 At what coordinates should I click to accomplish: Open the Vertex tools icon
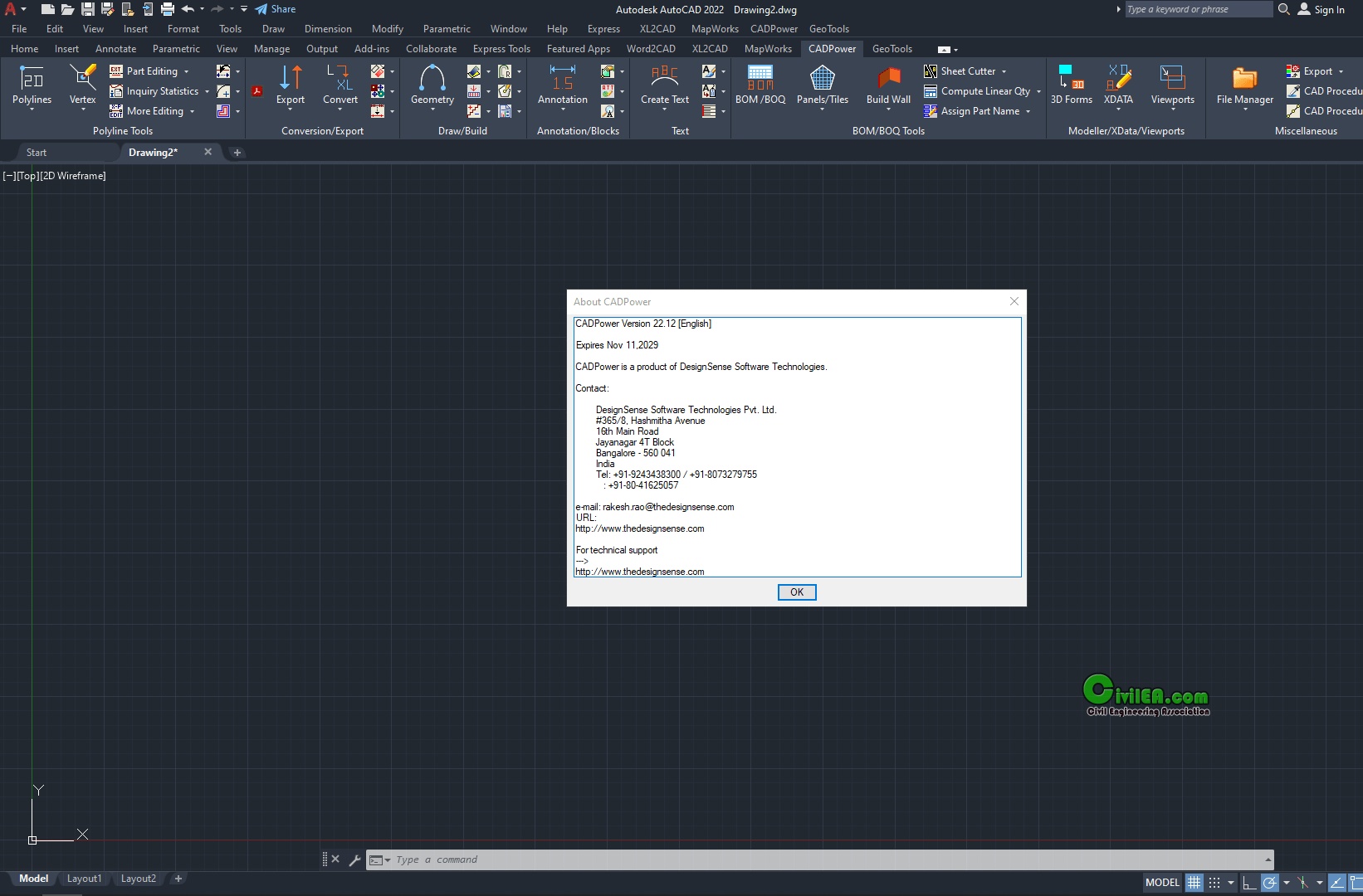tap(82, 78)
